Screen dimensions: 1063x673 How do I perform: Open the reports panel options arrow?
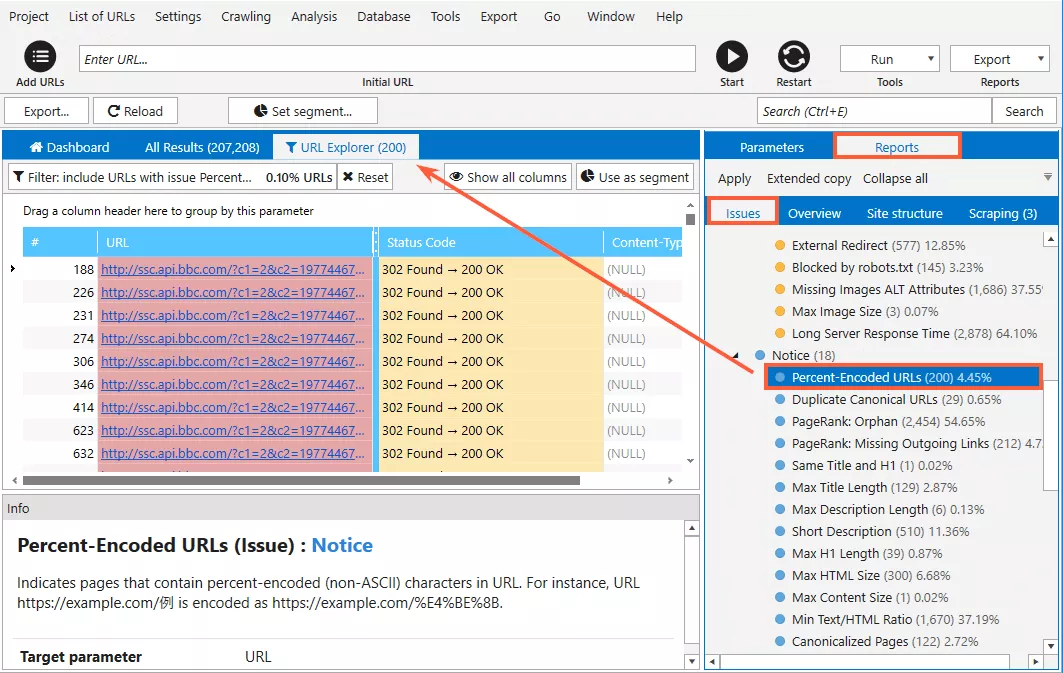(1047, 178)
